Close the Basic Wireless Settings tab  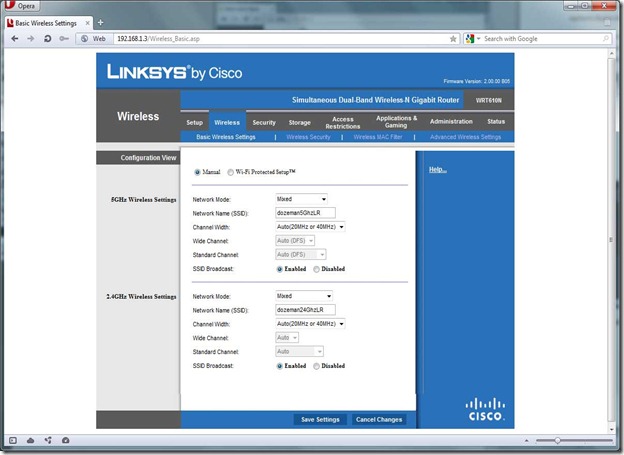click(x=88, y=23)
